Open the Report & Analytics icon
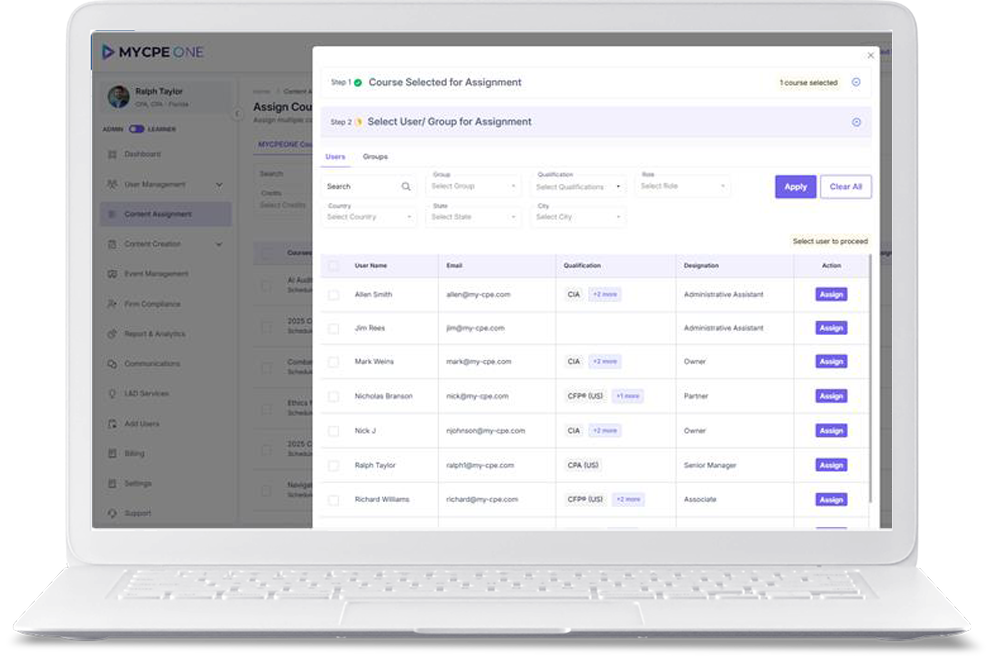Viewport: 992px width, 660px height. coord(113,333)
